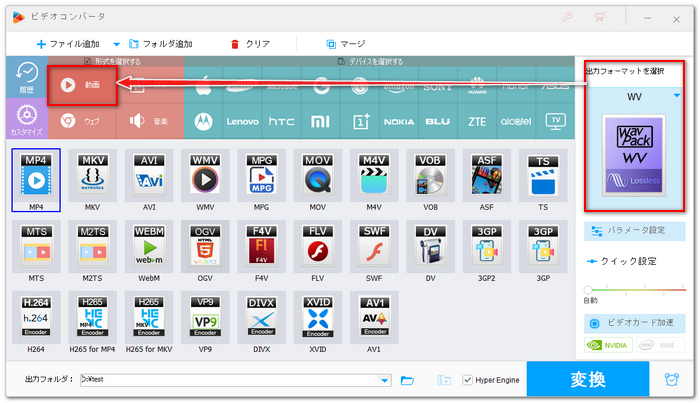This screenshot has width=700, height=403.
Task: Switch to the web (ウェブ) format tab
Action: (x=82, y=121)
